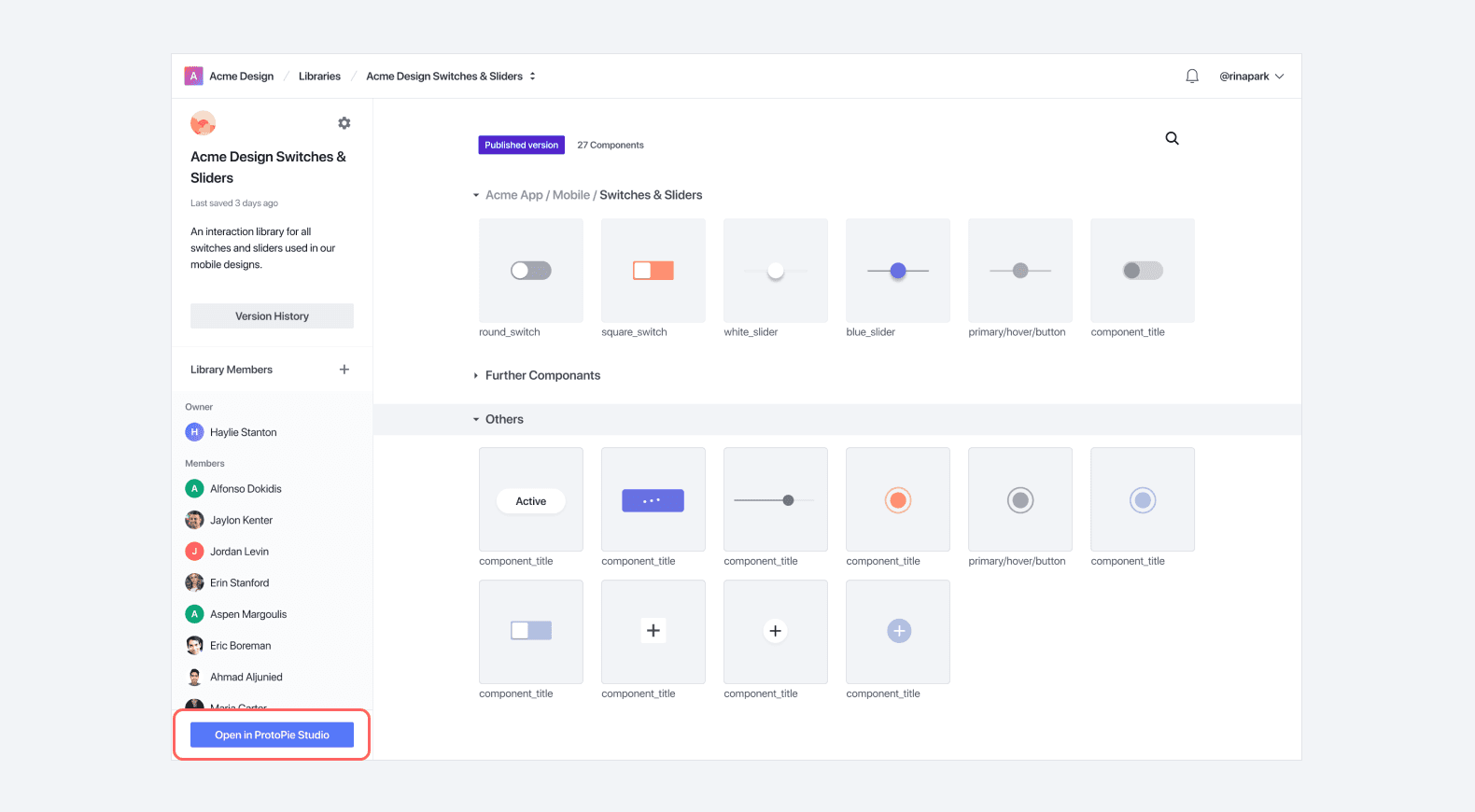Click Alfonso Dokidis's avatar
Viewport: 1475px width, 812px height.
pyautogui.click(x=194, y=489)
